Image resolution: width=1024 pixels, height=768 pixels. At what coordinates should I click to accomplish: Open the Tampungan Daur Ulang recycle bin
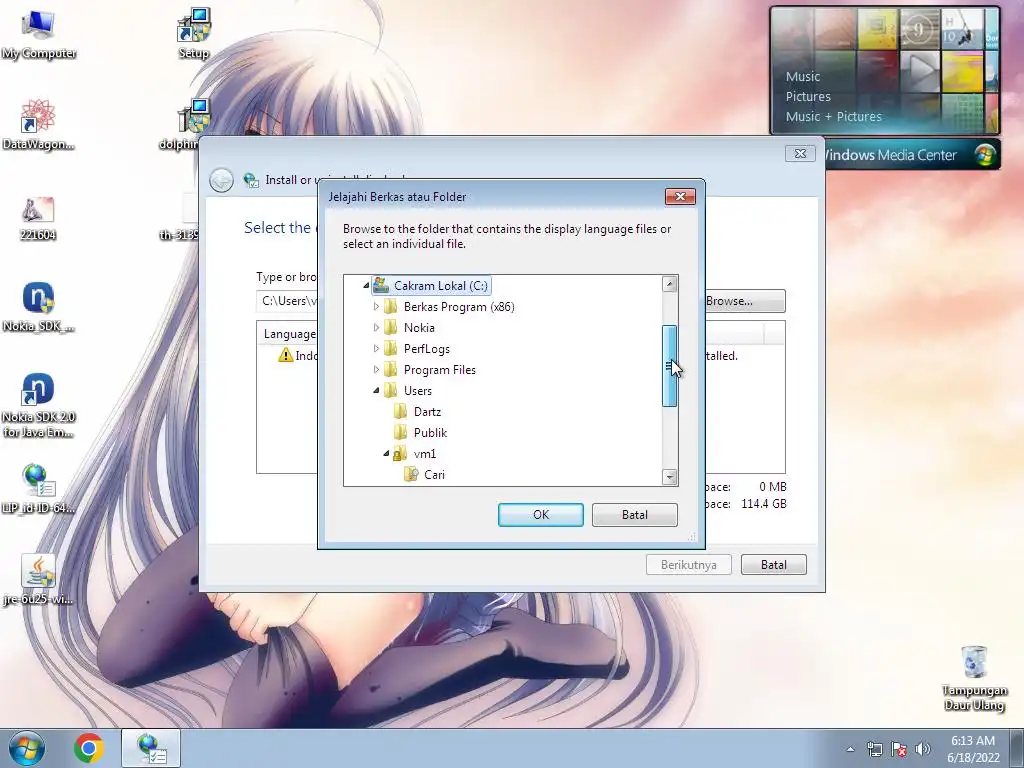click(x=974, y=678)
